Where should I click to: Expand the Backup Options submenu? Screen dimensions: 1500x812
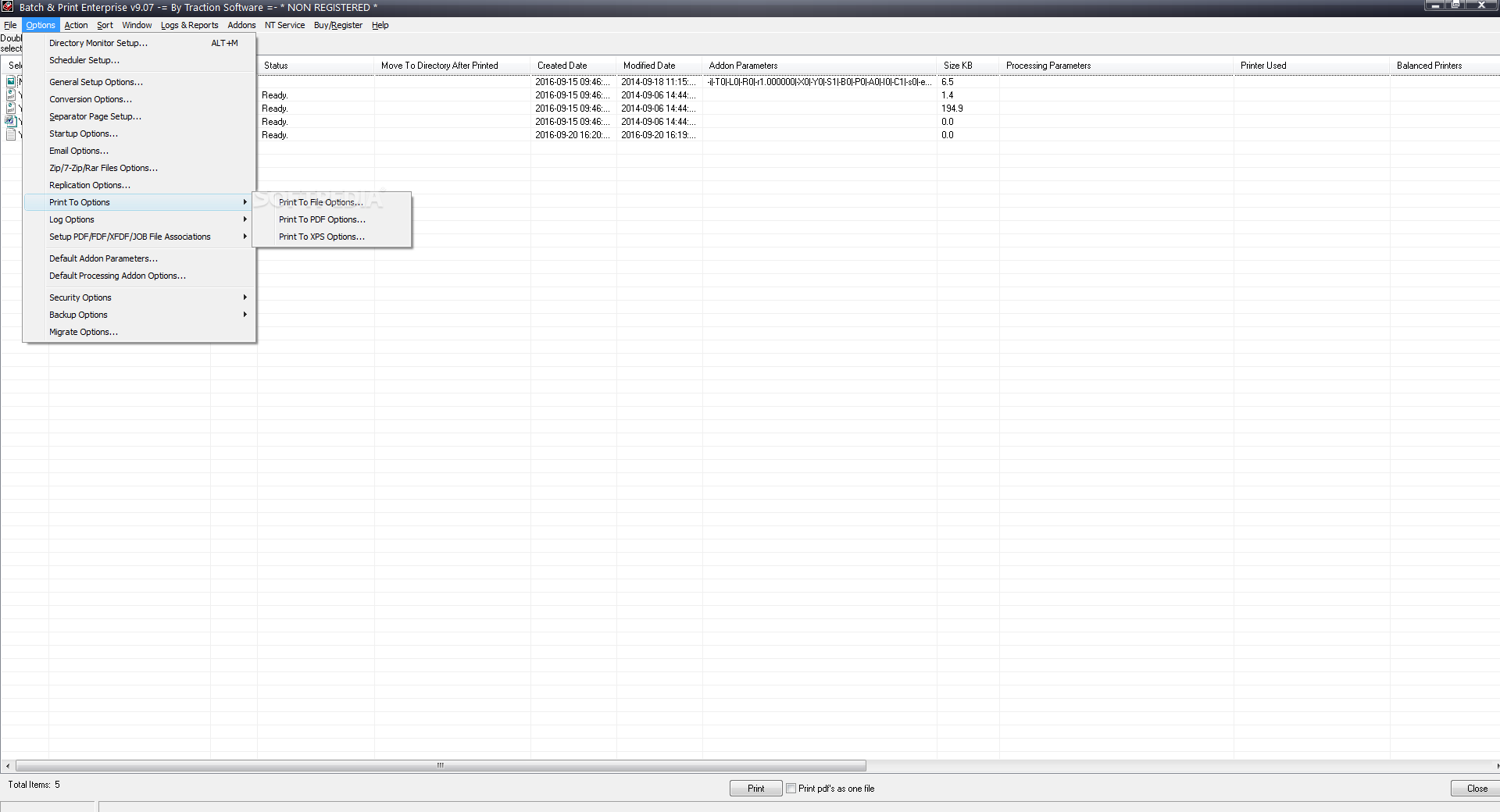(x=140, y=315)
